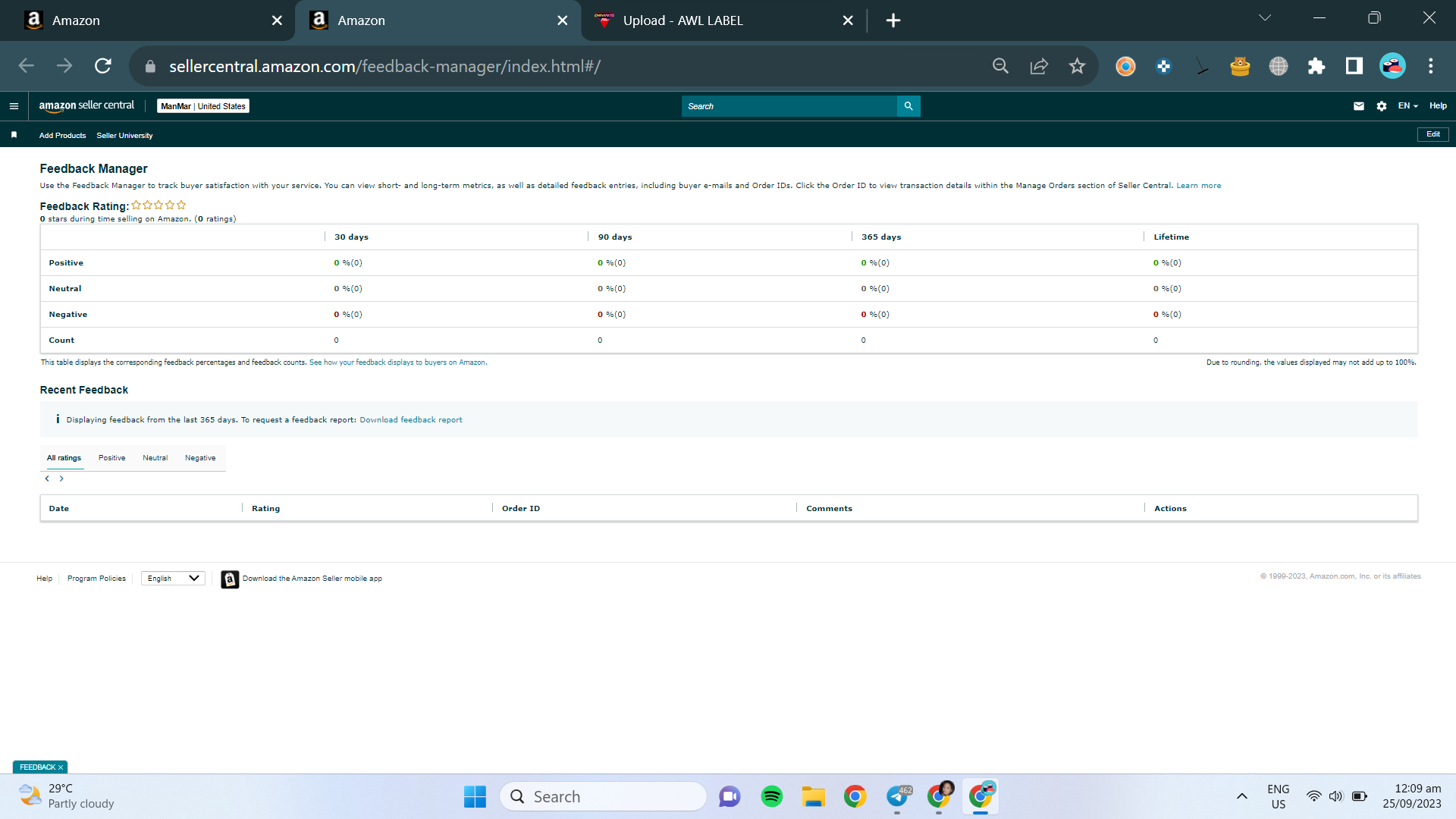
Task: Open File Explorer from the taskbar
Action: [x=814, y=796]
